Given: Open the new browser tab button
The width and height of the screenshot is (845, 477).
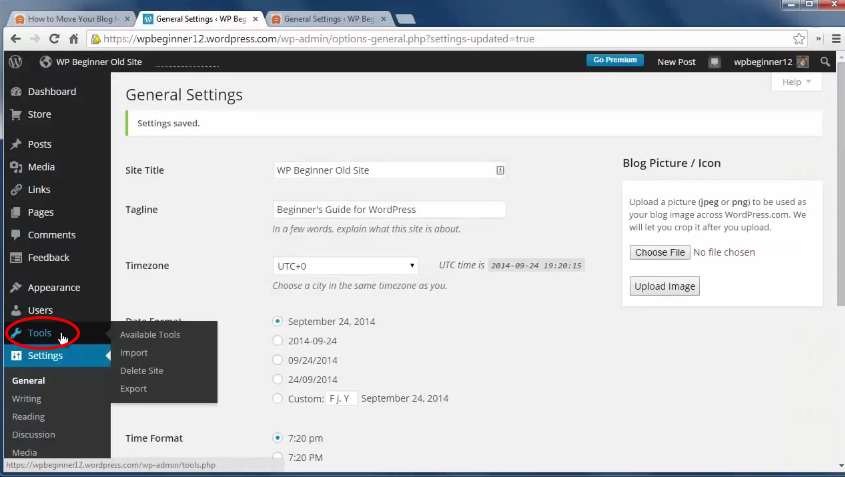Looking at the screenshot, I should point(405,19).
